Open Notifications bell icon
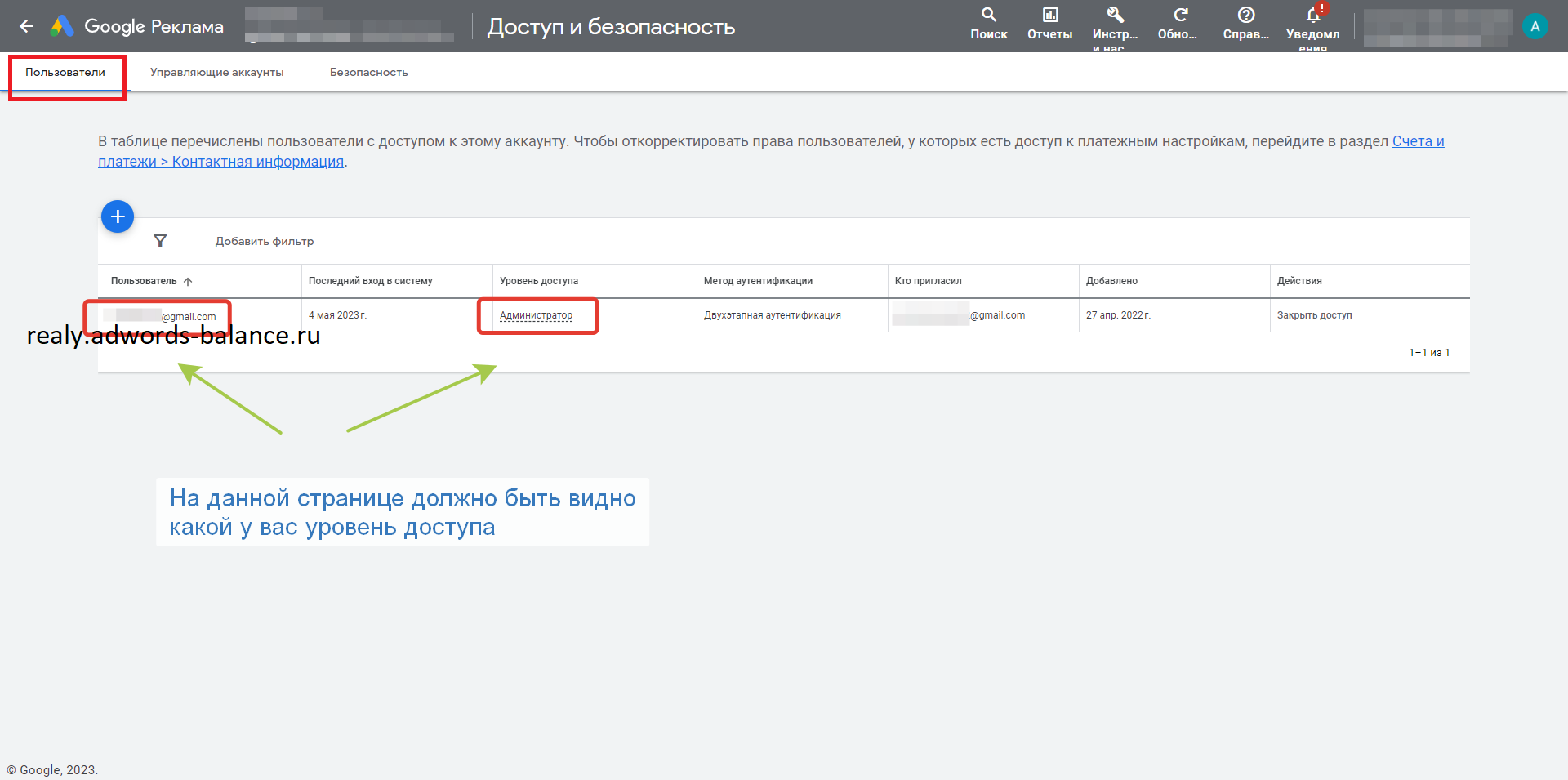 coord(1312,16)
